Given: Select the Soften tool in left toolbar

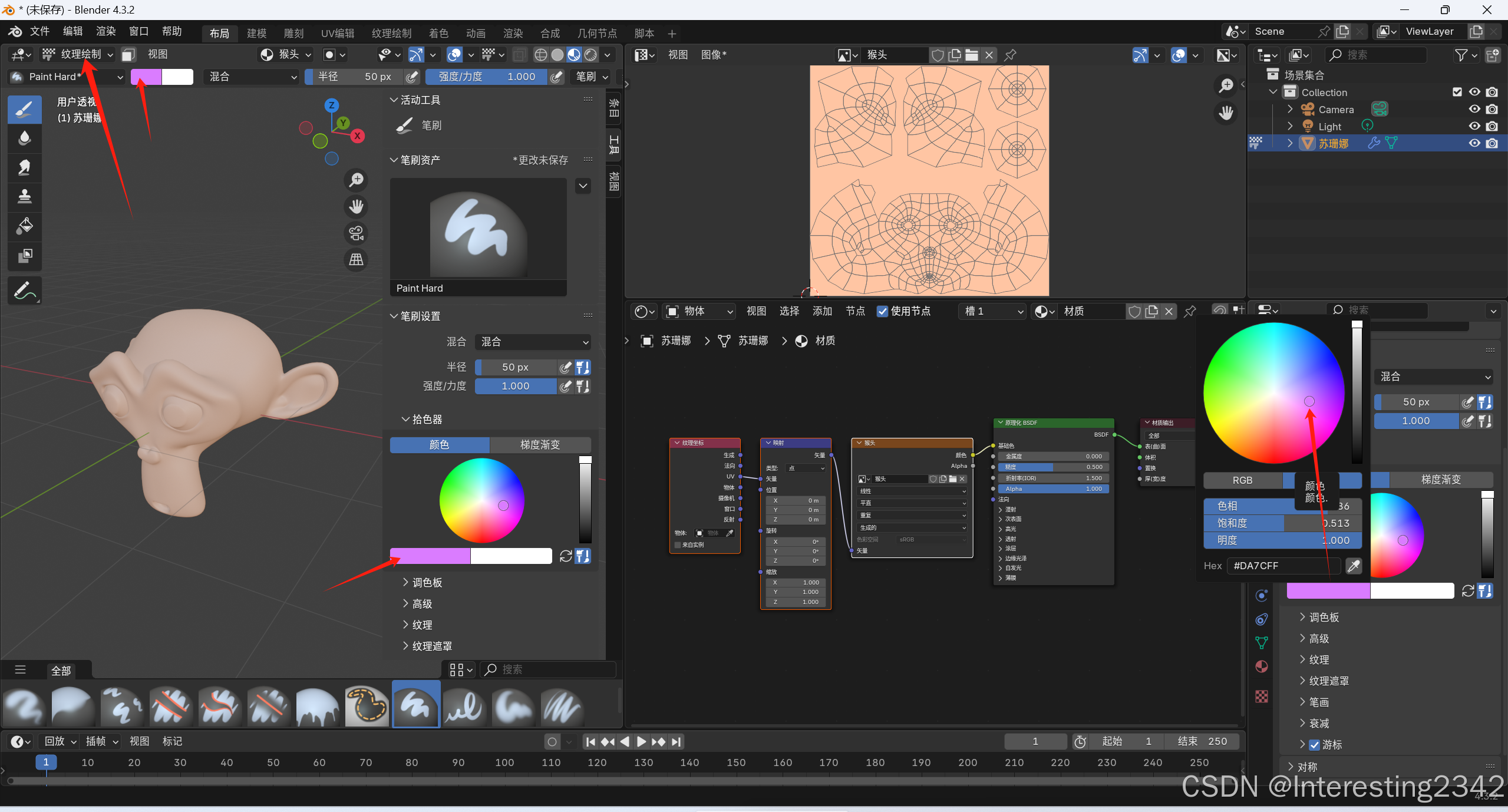Looking at the screenshot, I should (24, 138).
